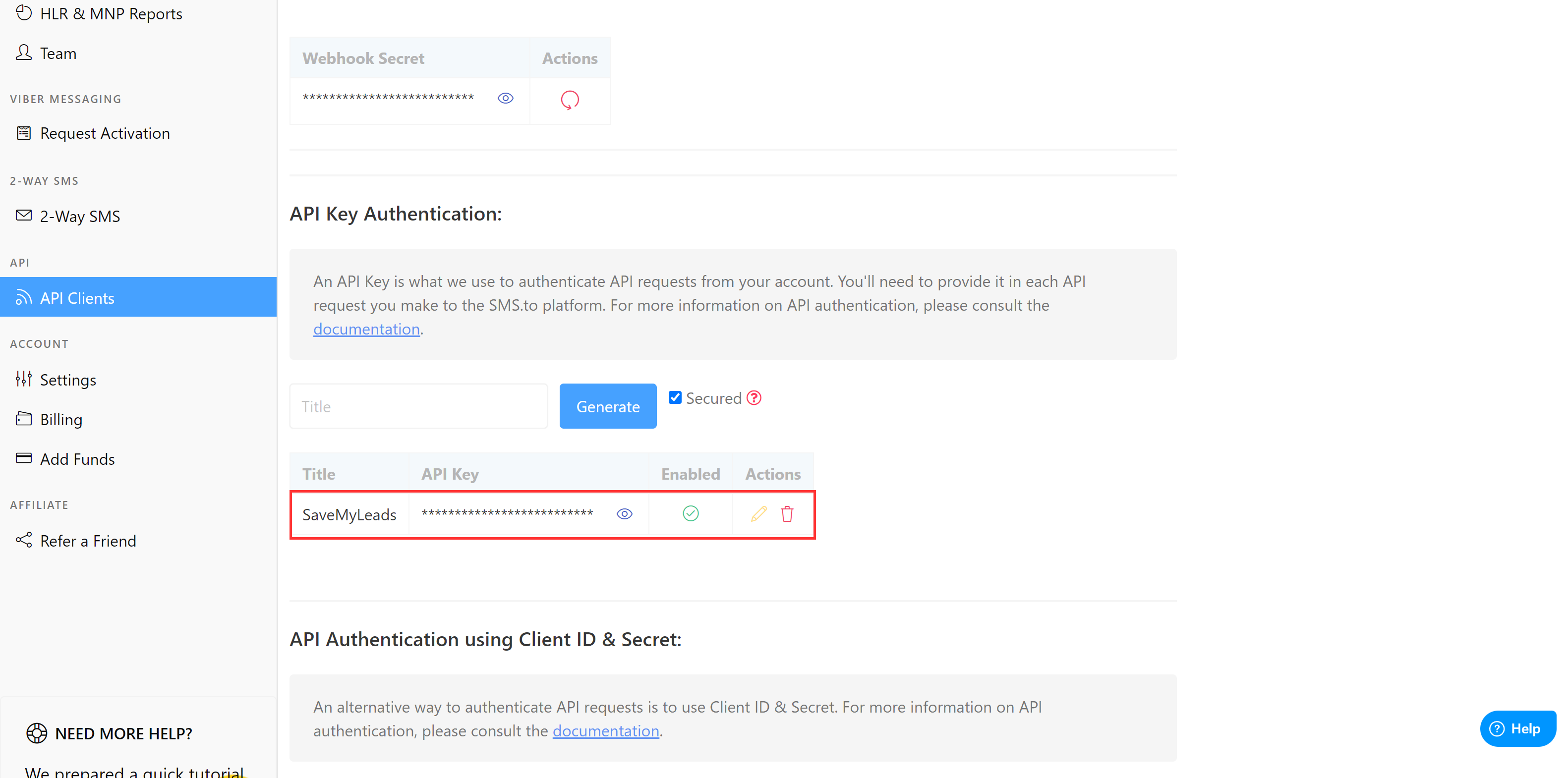Click the NEED MORE HELP? heading
Image resolution: width=1568 pixels, height=778 pixels.
point(123,733)
